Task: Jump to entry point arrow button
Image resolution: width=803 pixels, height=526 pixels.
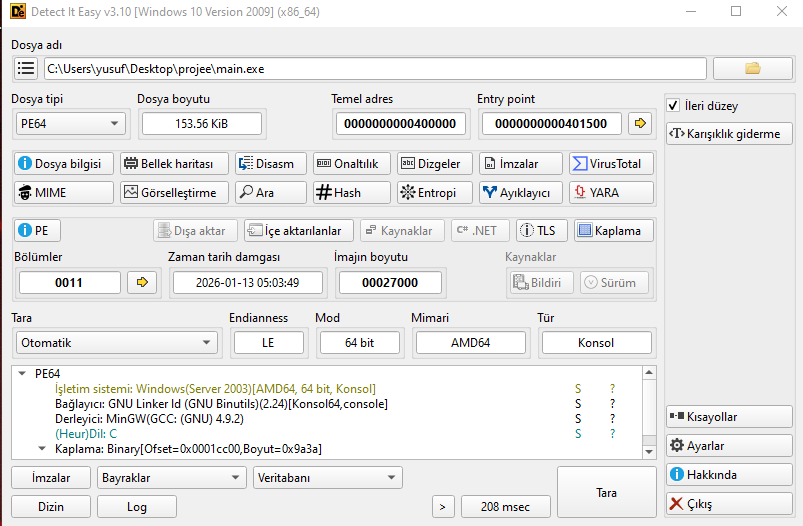Action: [x=640, y=123]
